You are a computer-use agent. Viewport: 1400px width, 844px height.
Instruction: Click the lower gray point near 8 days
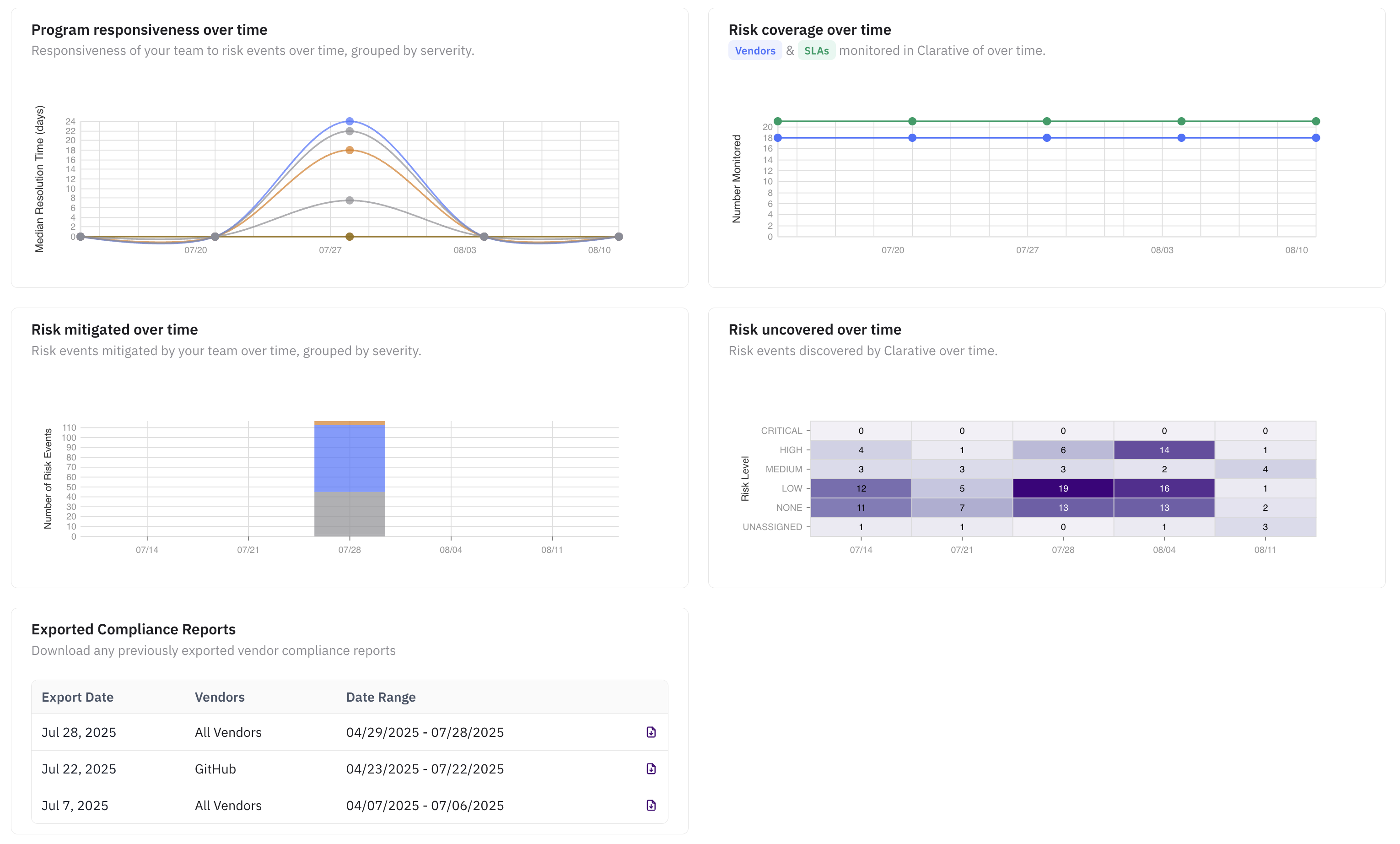350,200
